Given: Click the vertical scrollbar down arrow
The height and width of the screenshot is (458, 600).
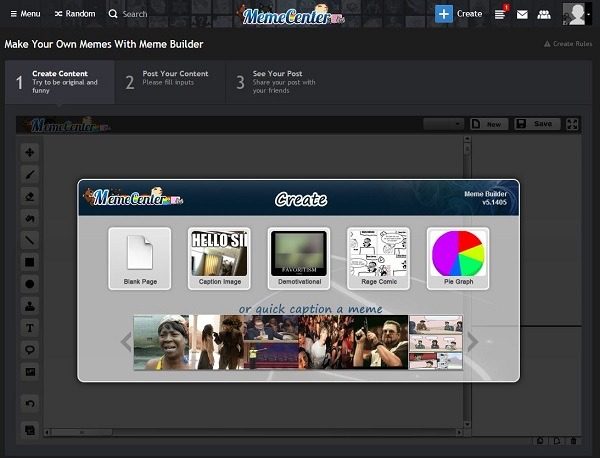Looking at the screenshot, I should click(467, 424).
